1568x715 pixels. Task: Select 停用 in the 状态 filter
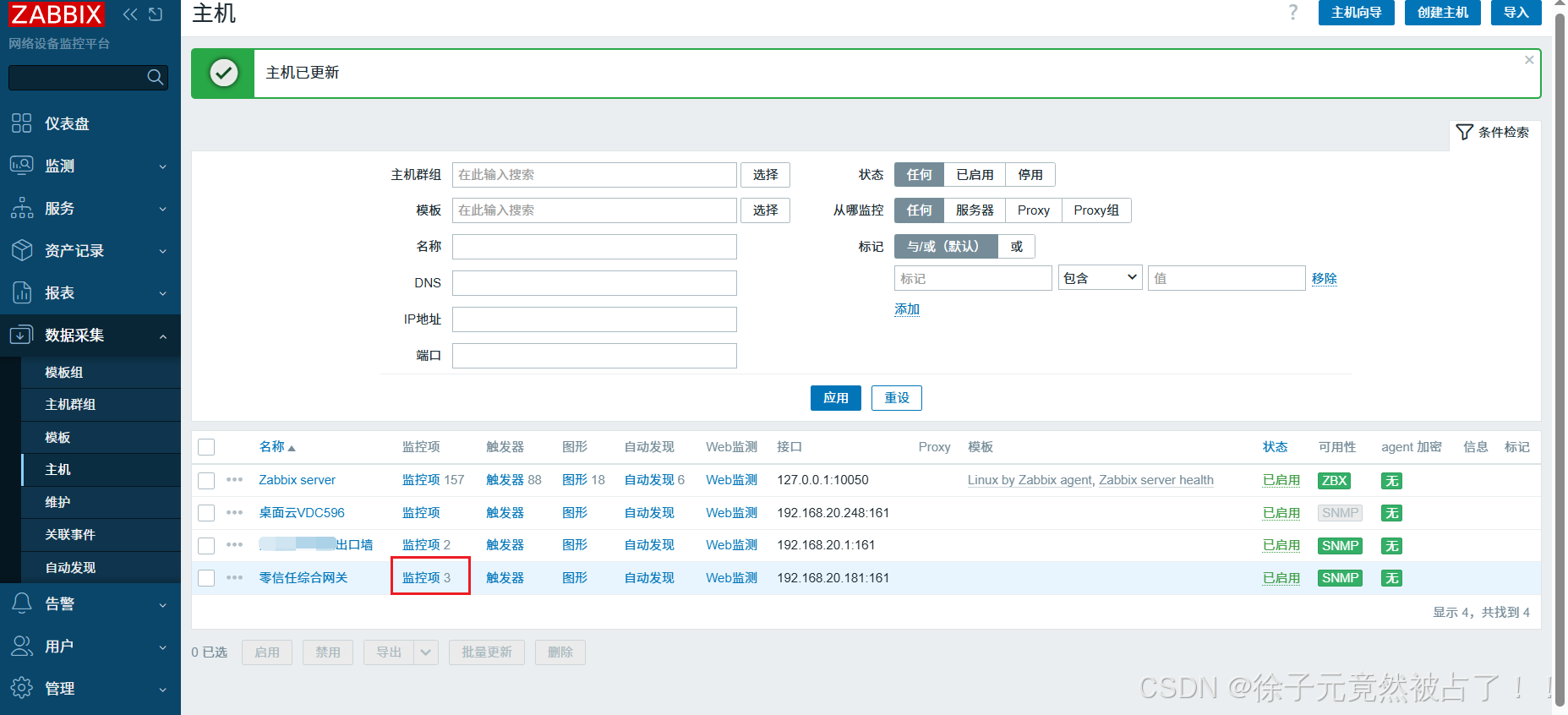(x=1030, y=175)
